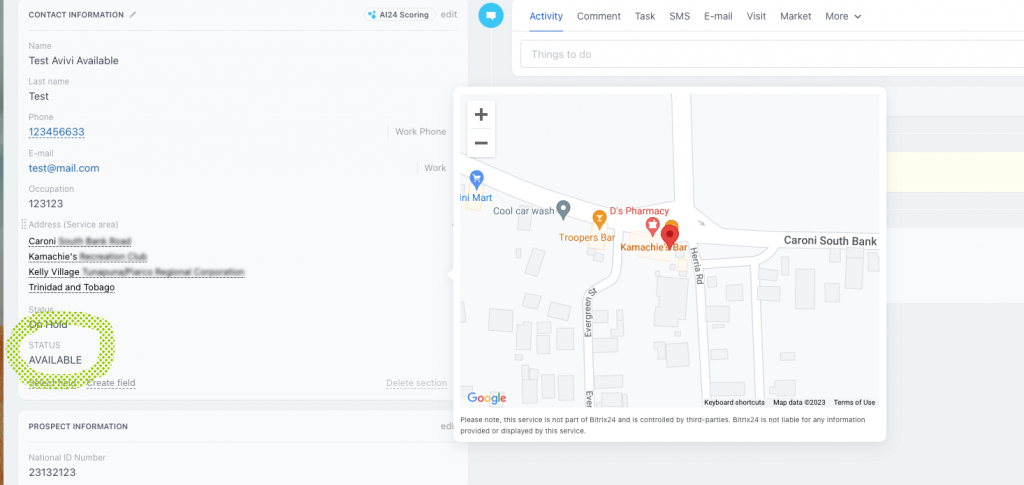Screen dimensions: 1024x485
Task: Click the D's Pharmacy map marker
Action: coord(651,226)
